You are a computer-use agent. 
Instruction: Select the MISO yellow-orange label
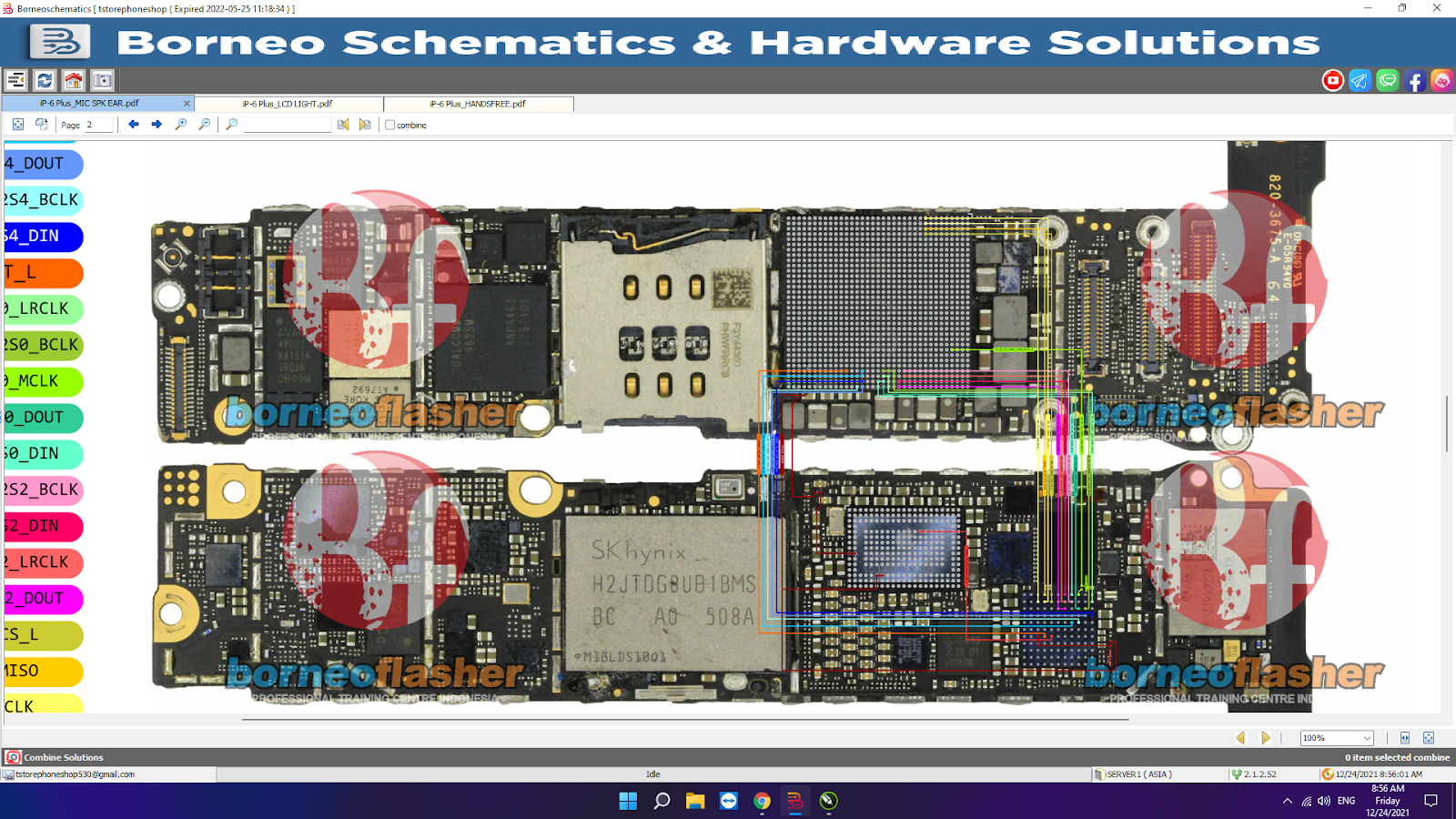coord(44,671)
